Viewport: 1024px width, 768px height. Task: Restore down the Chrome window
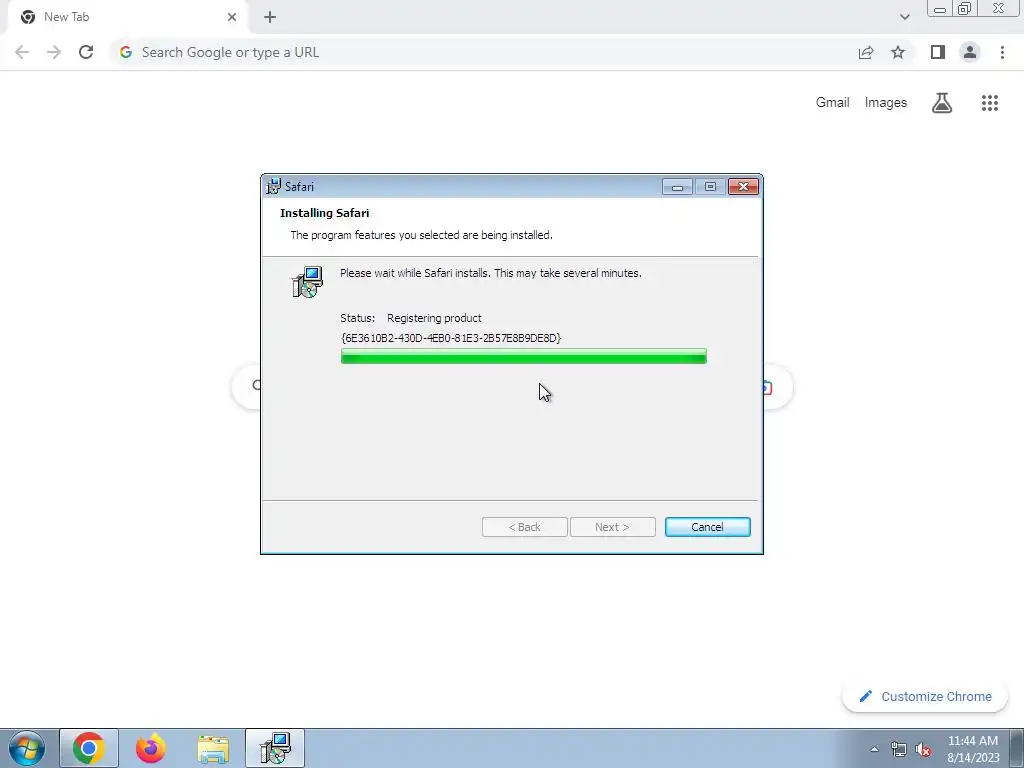coord(965,8)
